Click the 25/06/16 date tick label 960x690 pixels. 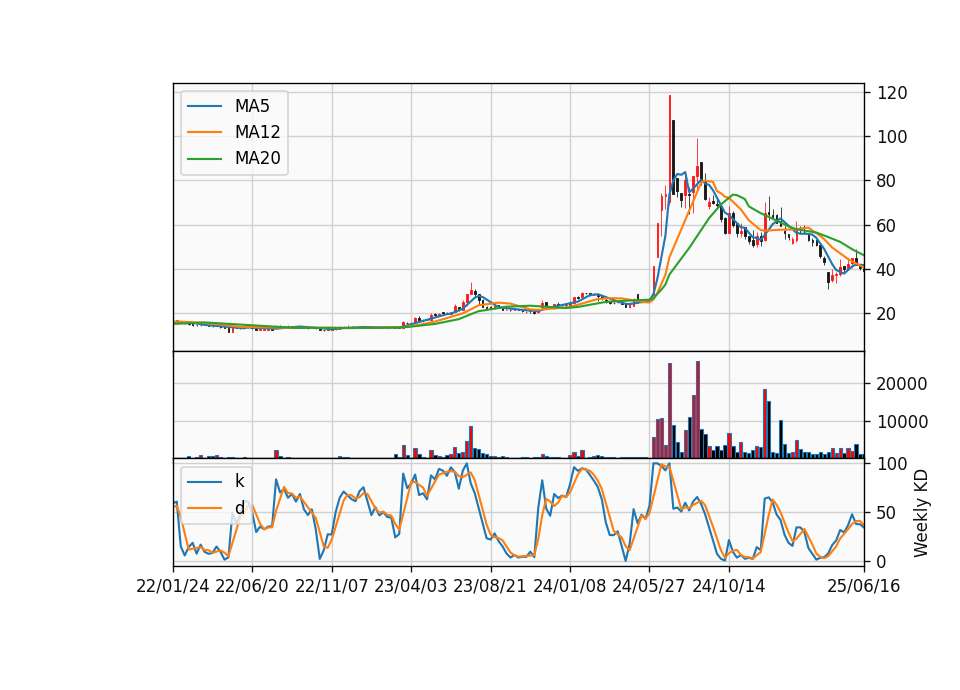coord(863,586)
